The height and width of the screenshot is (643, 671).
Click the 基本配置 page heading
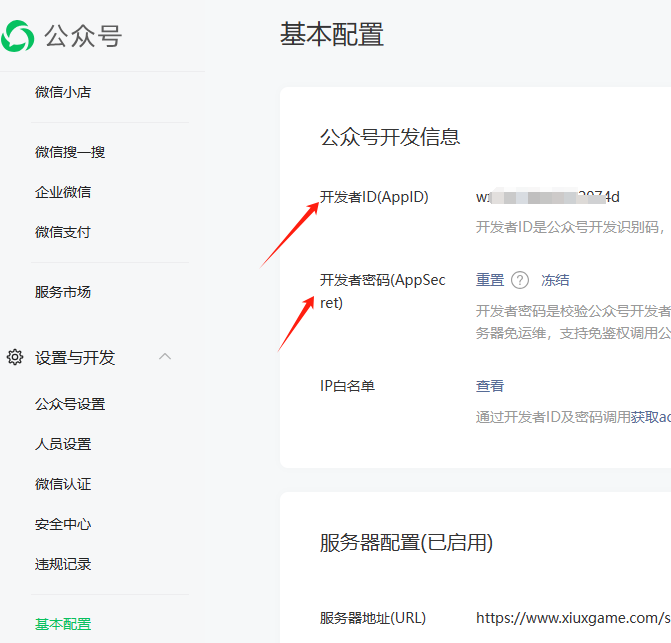(332, 34)
